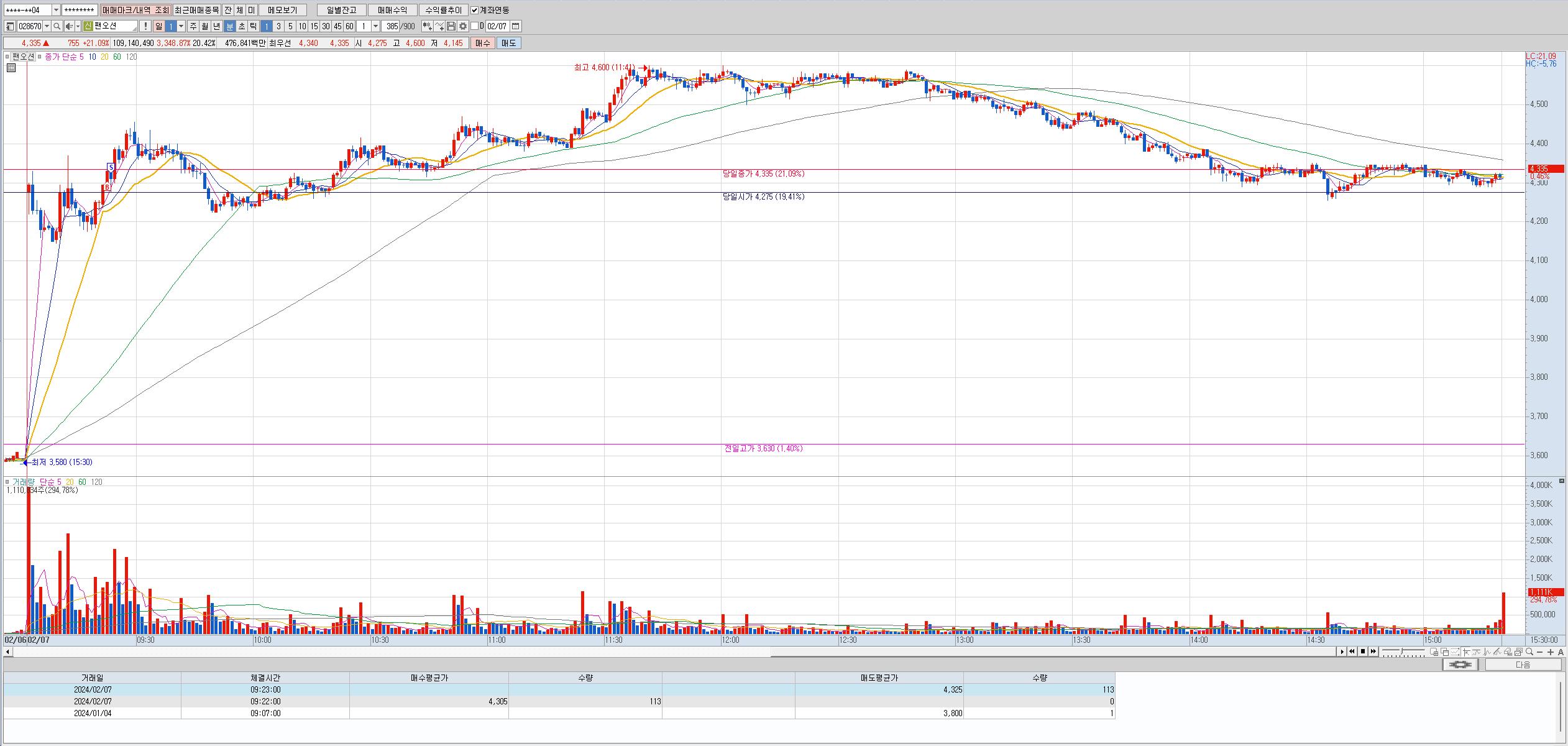The height and width of the screenshot is (746, 1568).
Task: Open the account number dropdown
Action: click(x=56, y=10)
